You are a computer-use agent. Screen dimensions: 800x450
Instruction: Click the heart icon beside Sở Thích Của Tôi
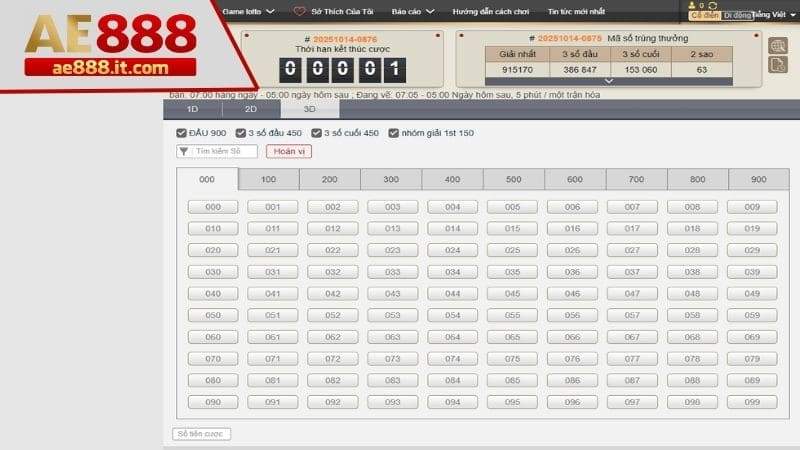point(299,12)
